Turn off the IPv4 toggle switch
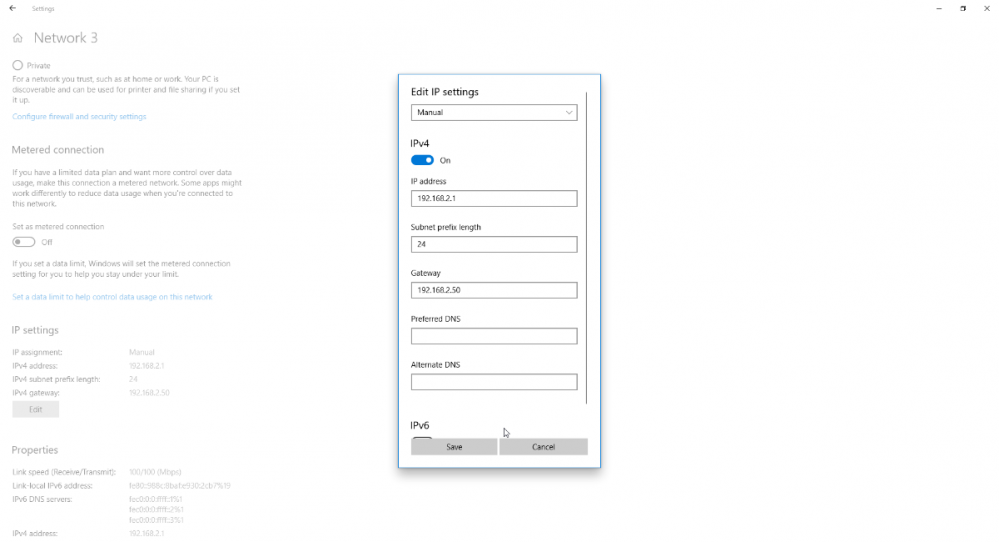This screenshot has width=999, height=542. pyautogui.click(x=422, y=160)
